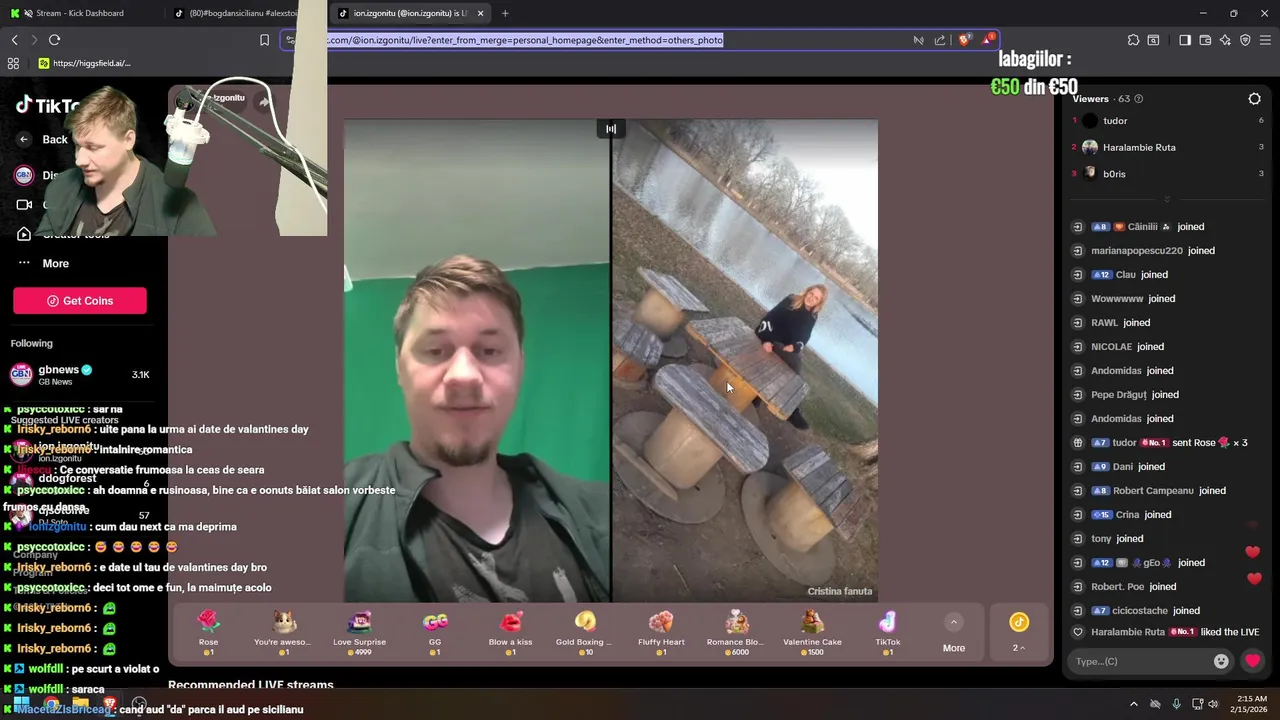This screenshot has width=1280, height=720.
Task: Open the volume speaker tray icon
Action: pyautogui.click(x=1213, y=704)
